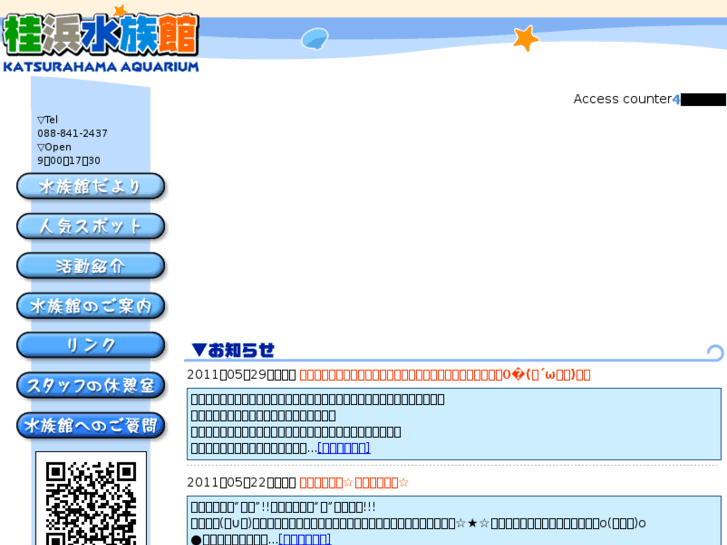Select the 活動紹介 navigation button
Viewport: 727px width, 545px height.
tap(90, 266)
